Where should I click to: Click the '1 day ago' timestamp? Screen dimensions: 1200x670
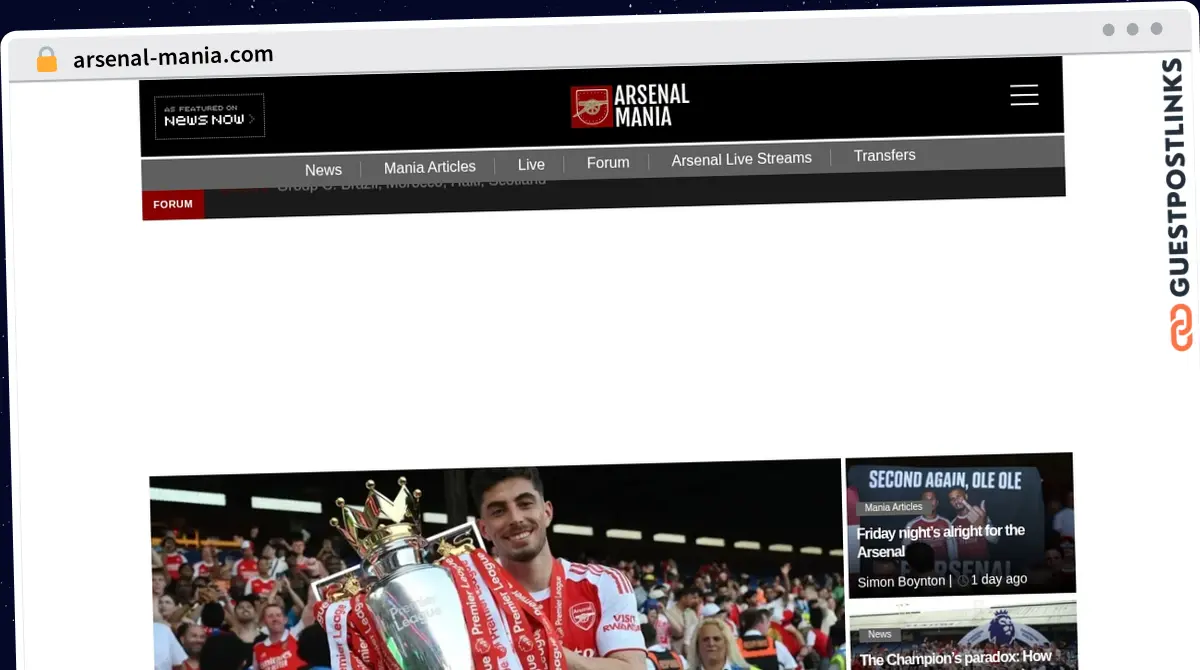coord(999,579)
